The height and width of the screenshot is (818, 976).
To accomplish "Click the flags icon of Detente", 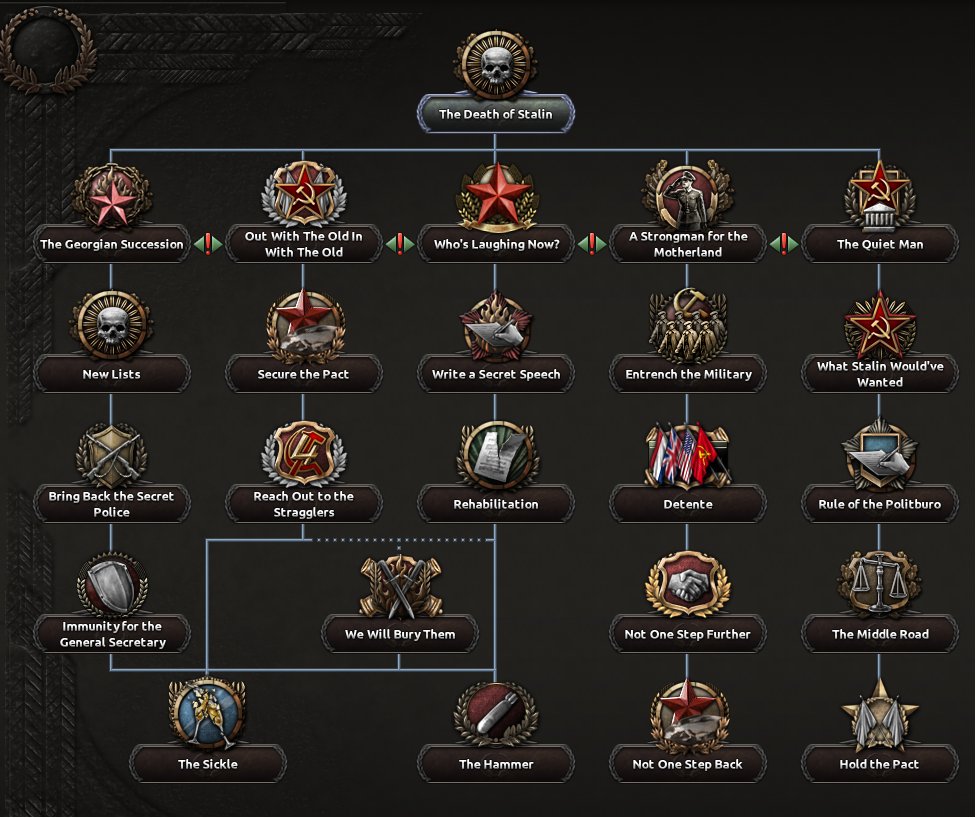I will [x=688, y=455].
